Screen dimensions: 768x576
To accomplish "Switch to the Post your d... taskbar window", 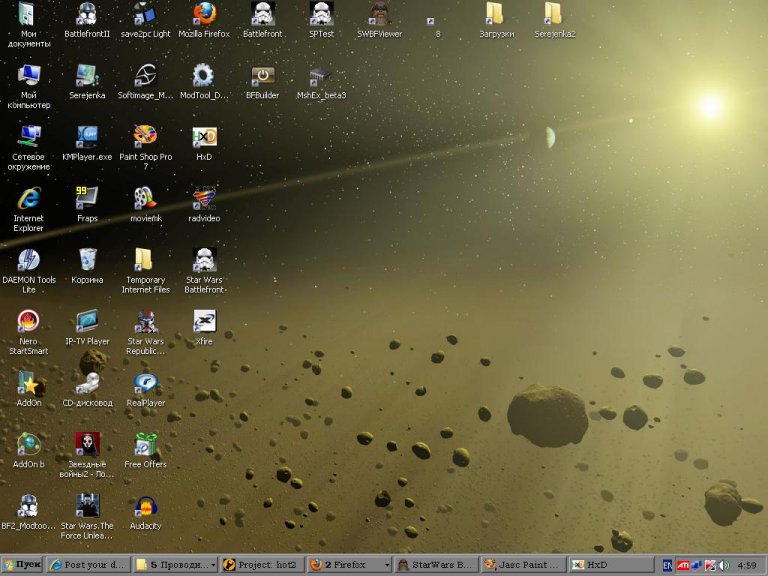I will [89, 565].
